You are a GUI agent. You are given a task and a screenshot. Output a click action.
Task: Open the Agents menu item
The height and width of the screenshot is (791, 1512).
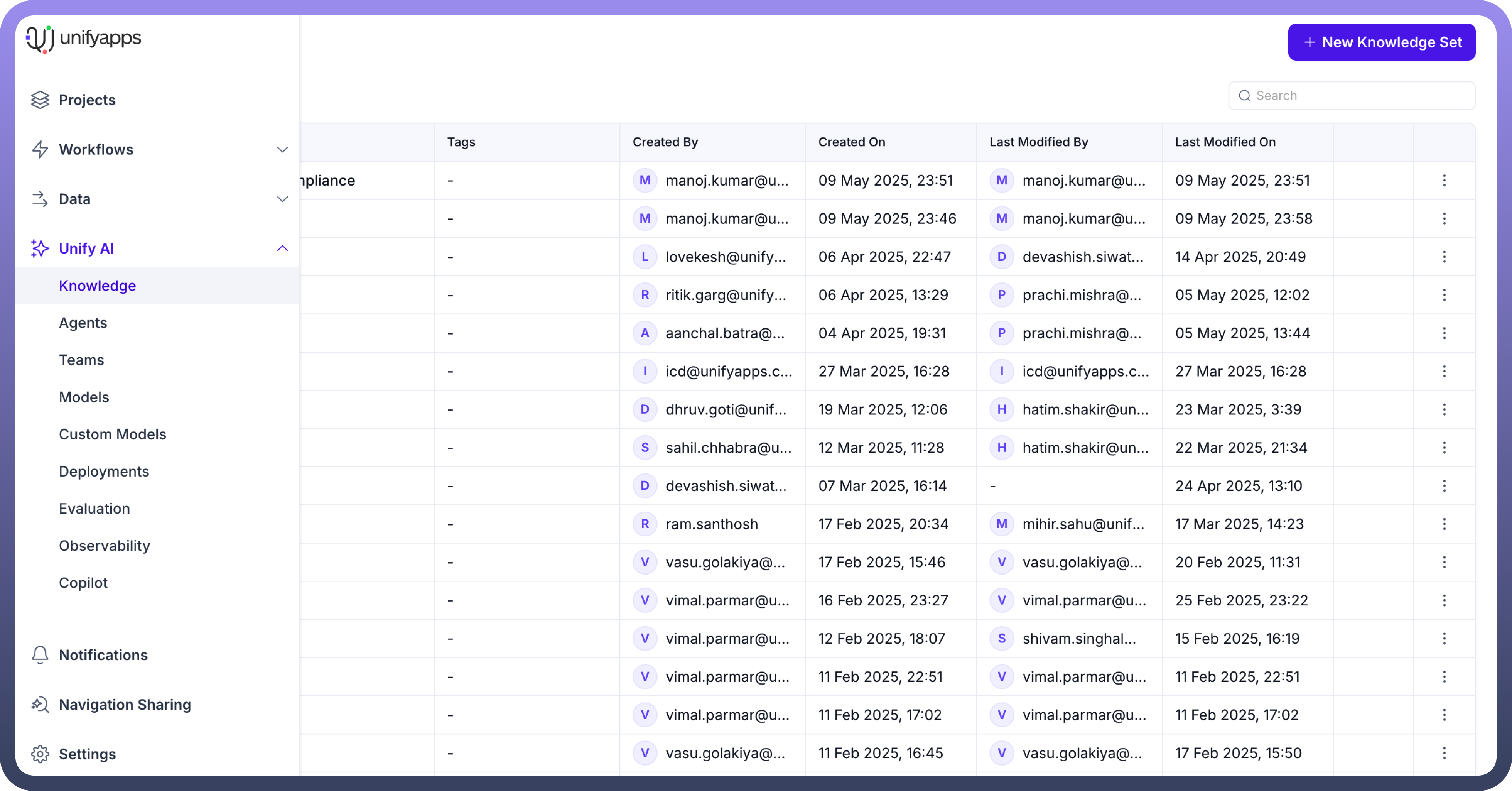click(83, 323)
